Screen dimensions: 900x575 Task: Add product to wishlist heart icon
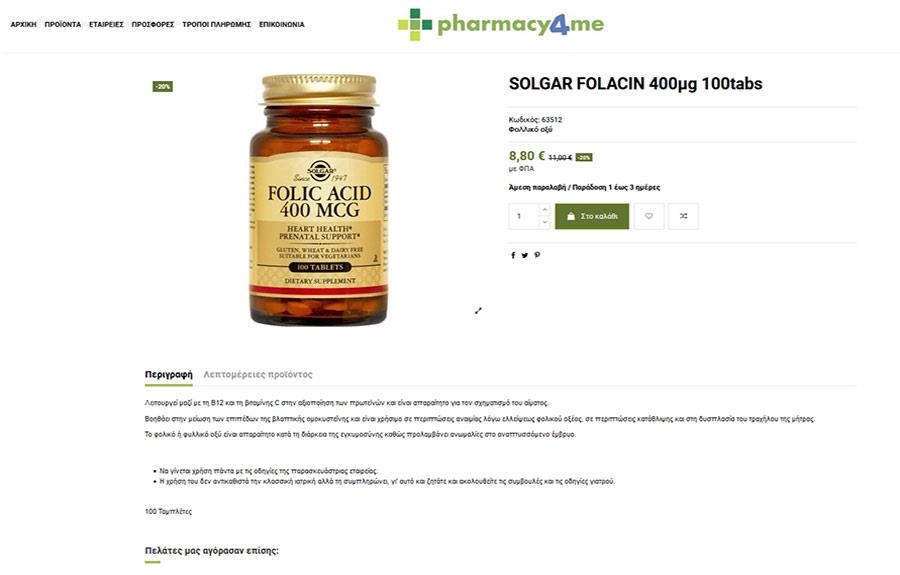point(649,216)
